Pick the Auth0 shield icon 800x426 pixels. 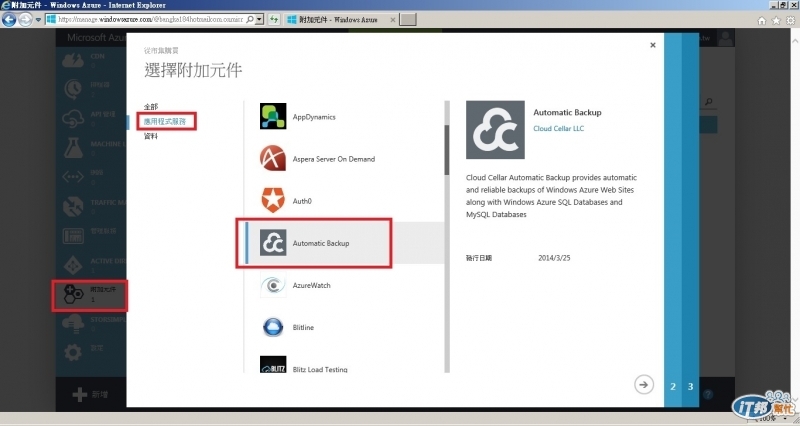pos(273,201)
